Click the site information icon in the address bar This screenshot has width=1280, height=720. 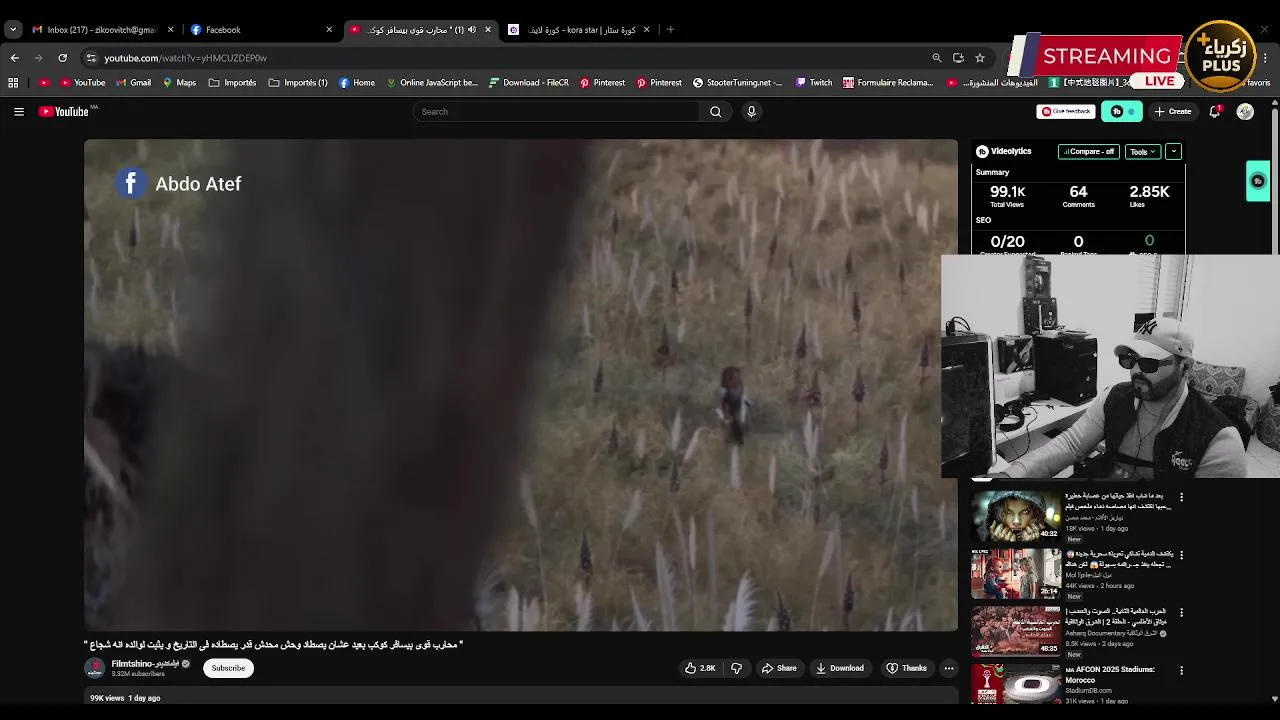coord(91,58)
